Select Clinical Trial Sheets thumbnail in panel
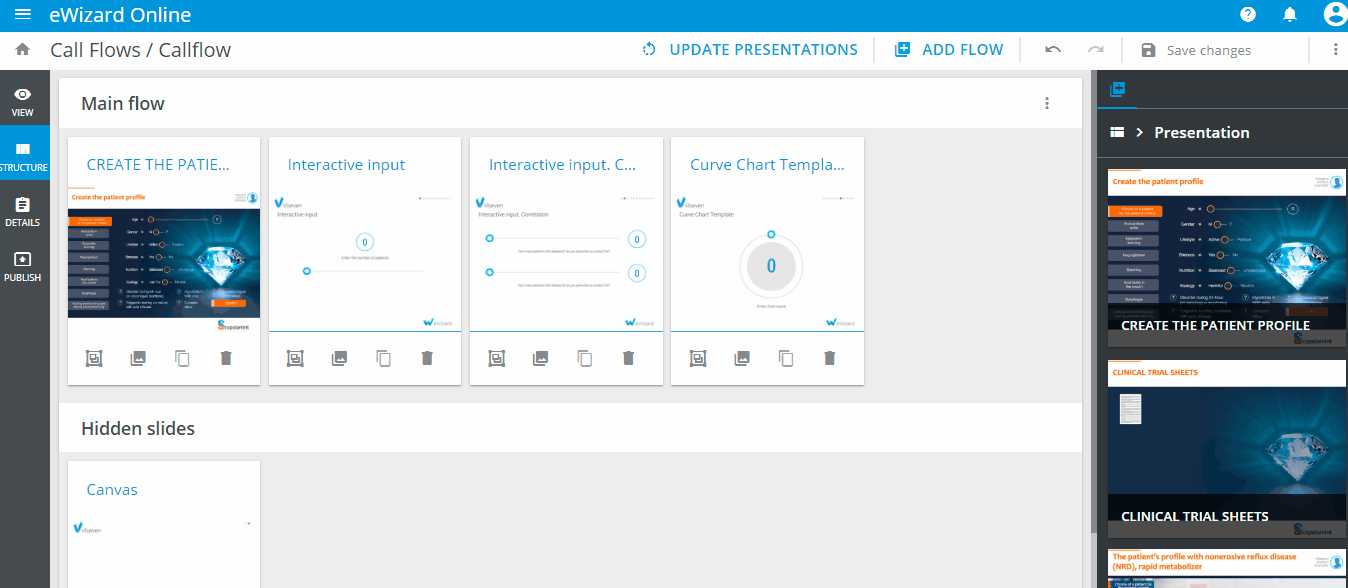1348x588 pixels. (x=1226, y=449)
